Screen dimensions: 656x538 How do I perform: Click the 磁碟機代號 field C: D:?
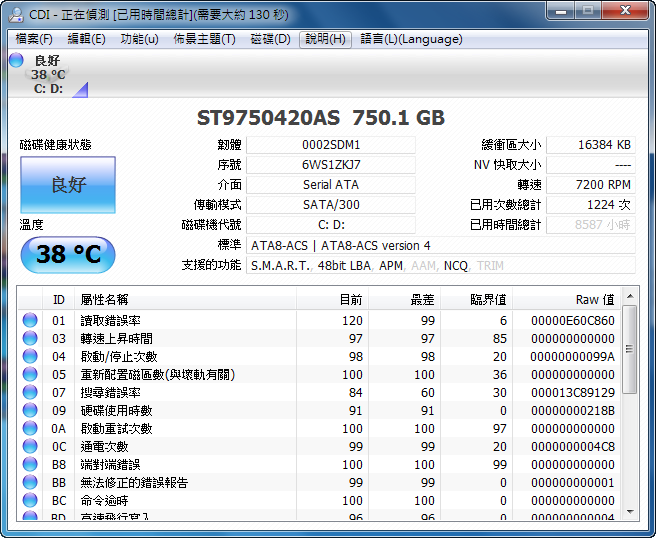[331, 225]
